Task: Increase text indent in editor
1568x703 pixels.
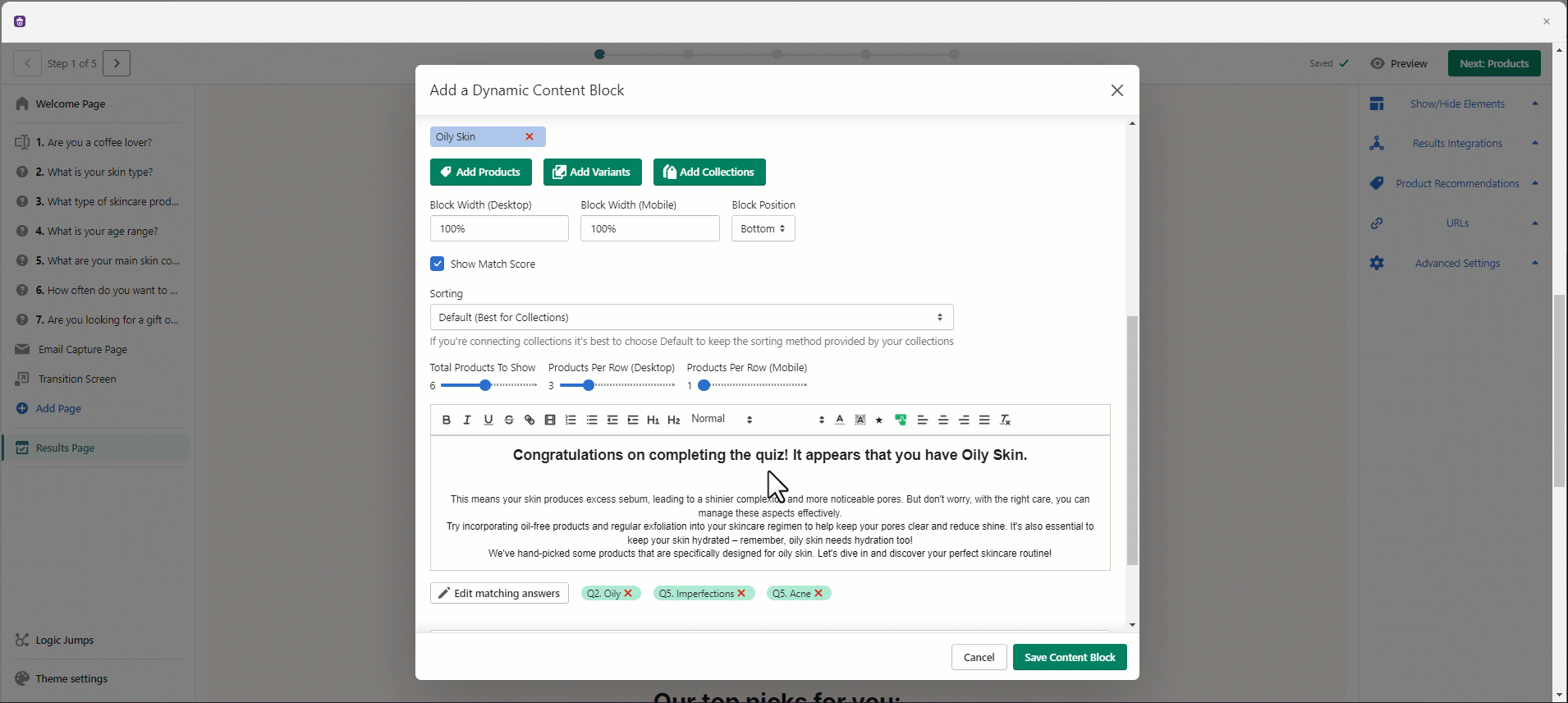Action: (x=633, y=420)
